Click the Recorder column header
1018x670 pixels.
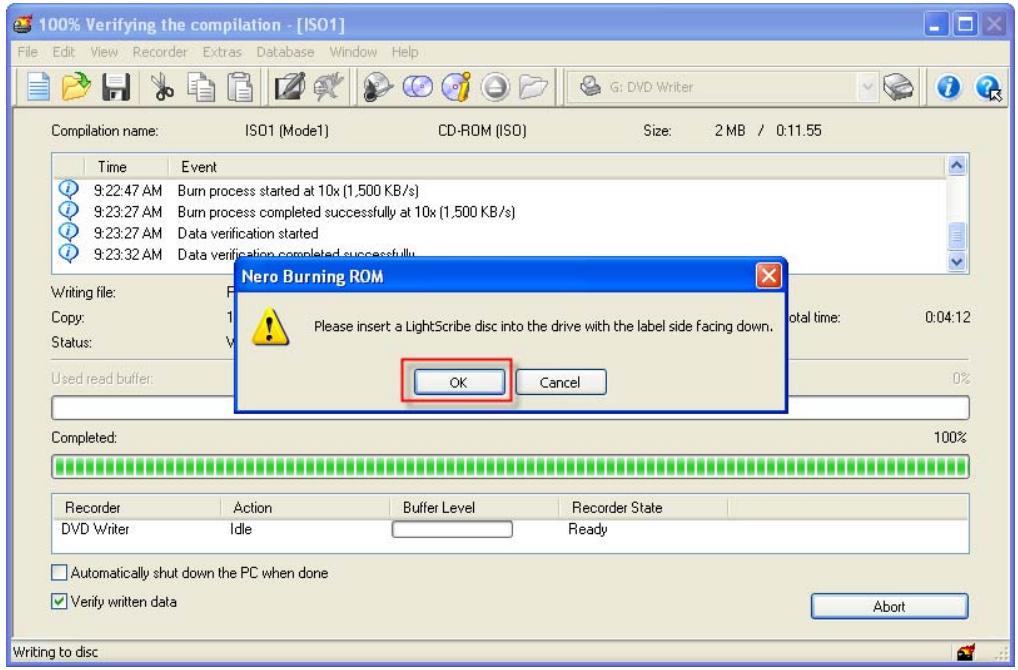[x=137, y=508]
